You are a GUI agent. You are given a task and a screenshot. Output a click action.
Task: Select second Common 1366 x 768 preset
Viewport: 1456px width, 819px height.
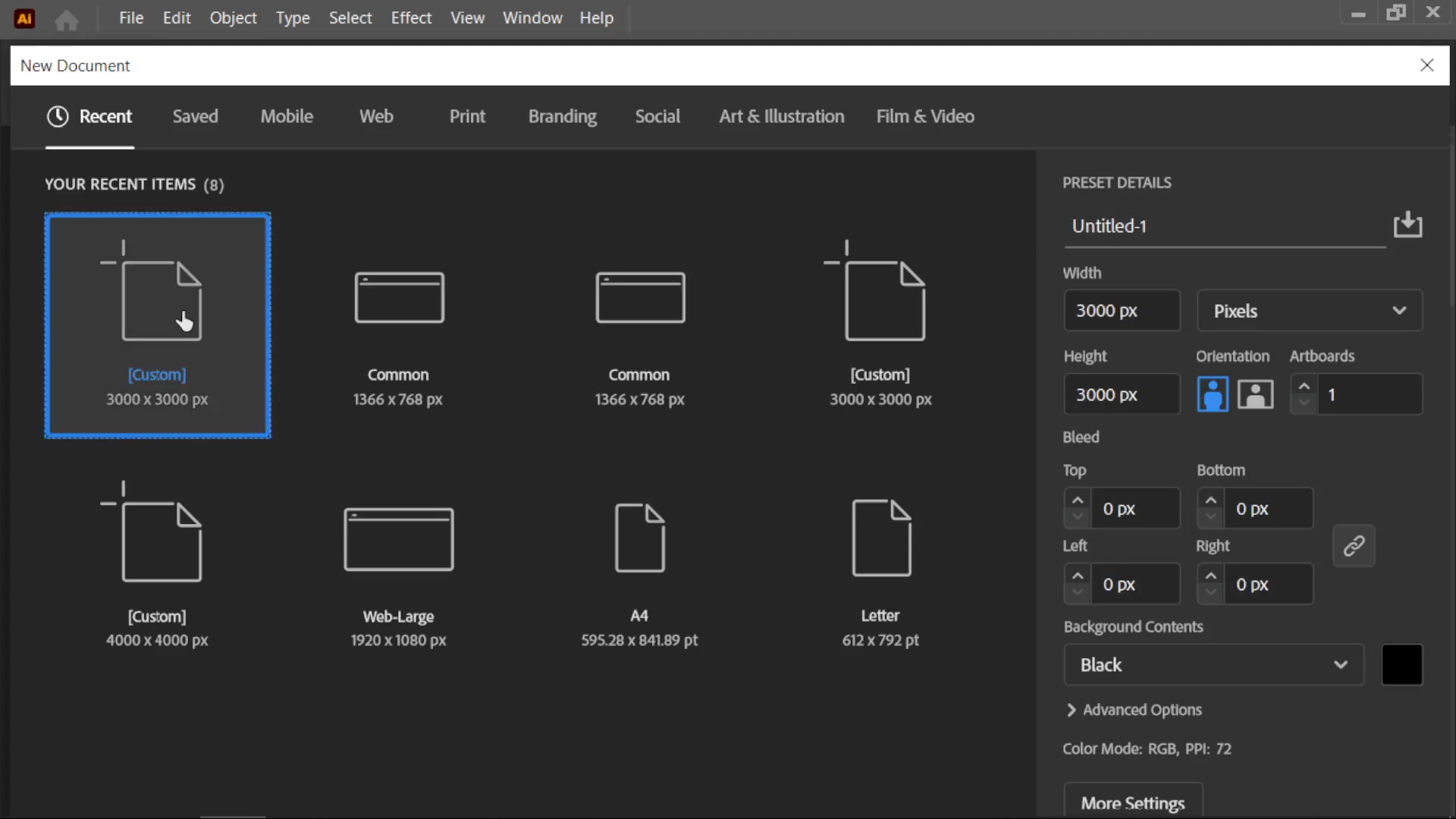click(x=639, y=325)
